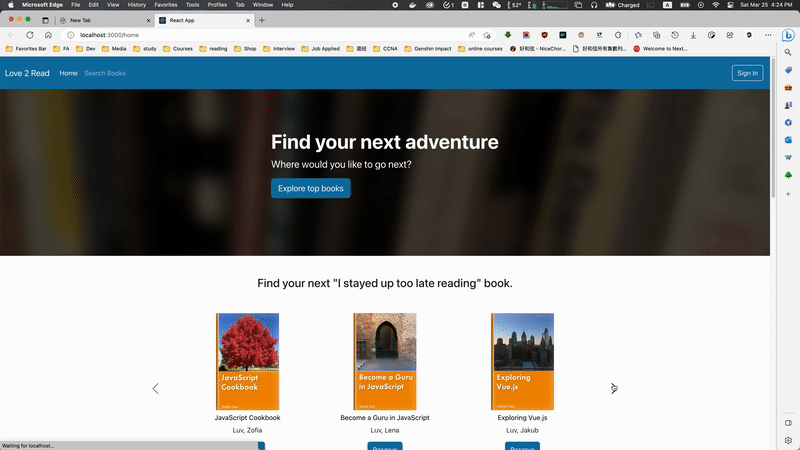Screen dimensions: 800x450
Task: Click the Become a Guru in JavaScript cover
Action: [385, 362]
